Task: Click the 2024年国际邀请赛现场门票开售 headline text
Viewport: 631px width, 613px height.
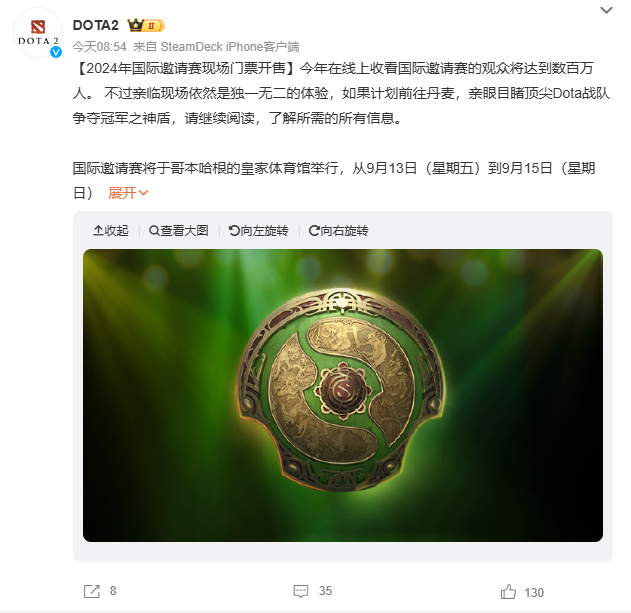Action: point(186,68)
